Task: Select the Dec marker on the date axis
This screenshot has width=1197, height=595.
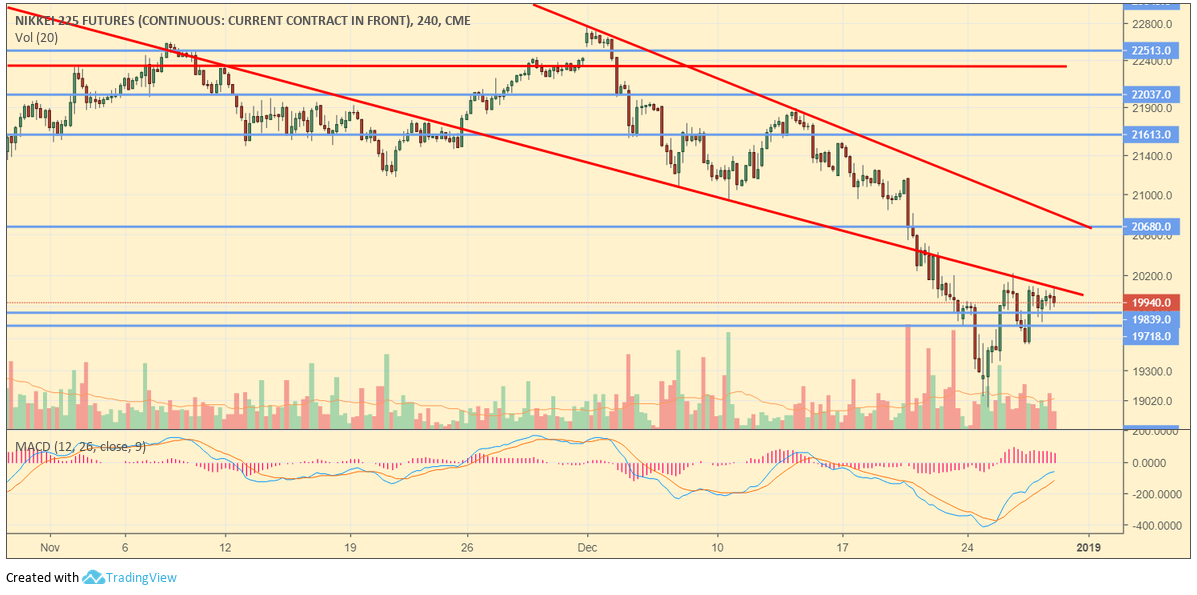Action: [587, 548]
